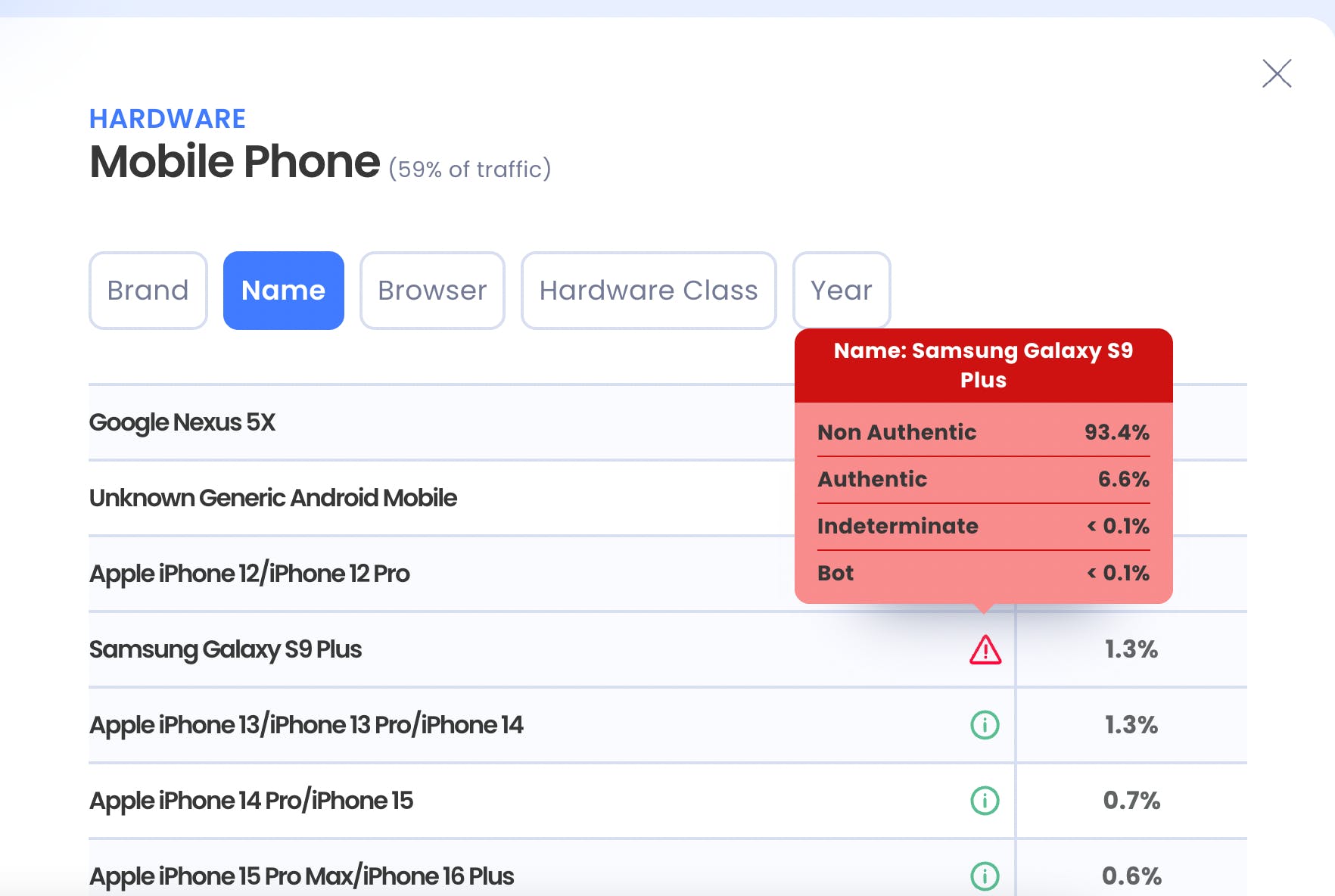Open the Year tab
The width and height of the screenshot is (1335, 896).
[x=842, y=291]
